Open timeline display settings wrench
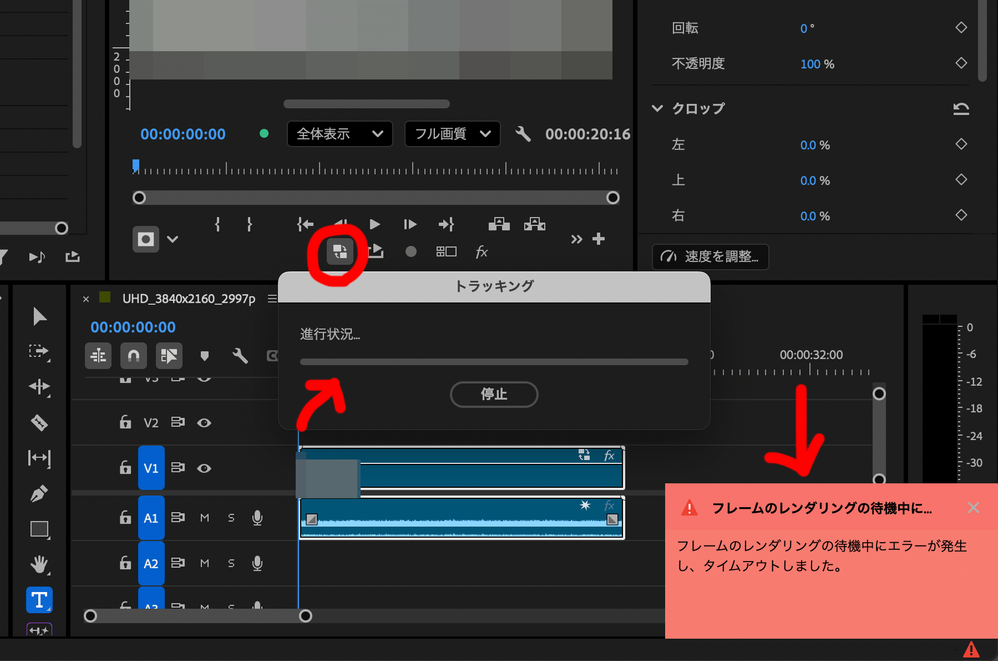The width and height of the screenshot is (998, 661). (x=240, y=356)
